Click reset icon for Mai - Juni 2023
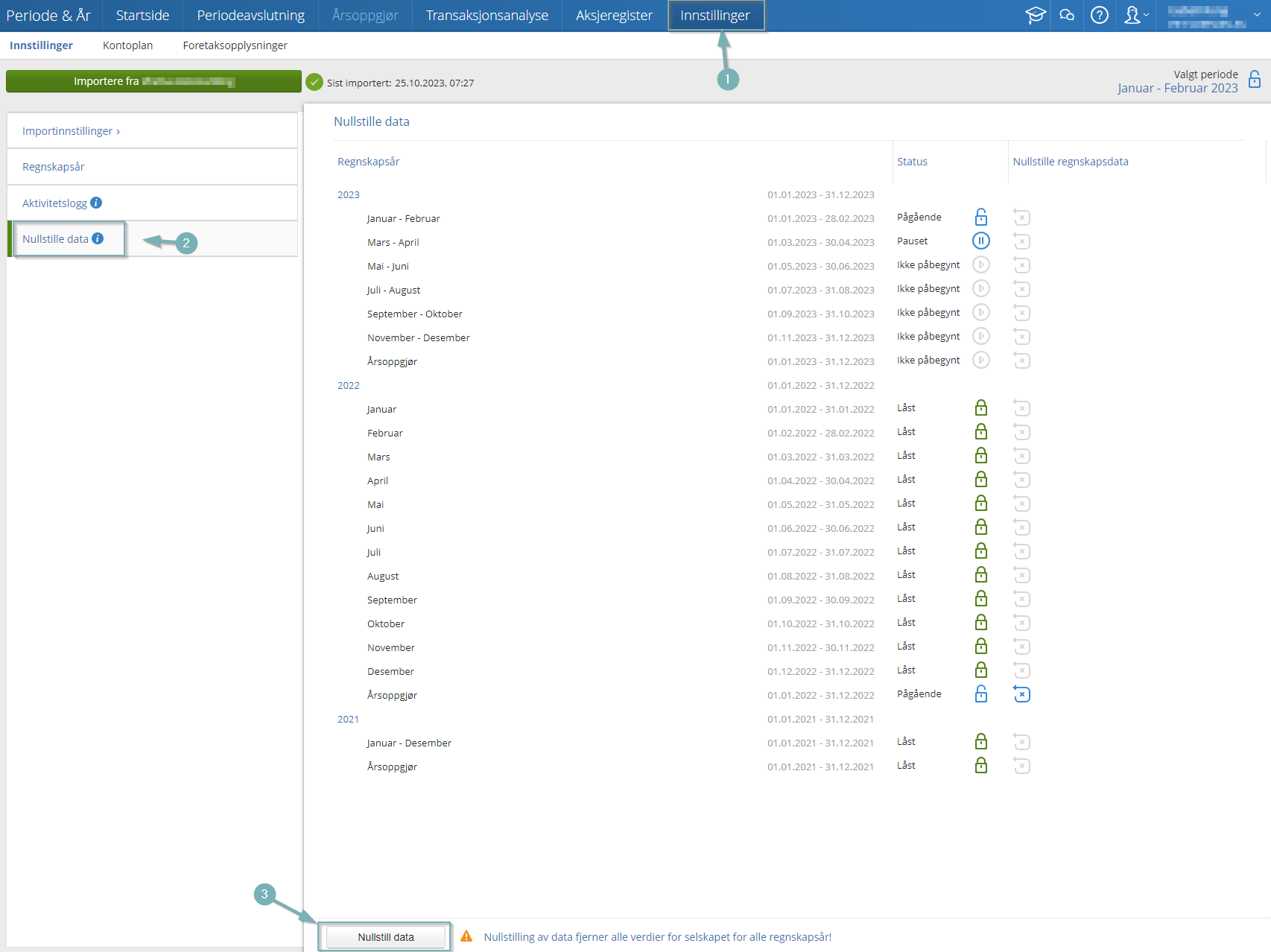This screenshot has height=952, width=1271. pos(1021,265)
